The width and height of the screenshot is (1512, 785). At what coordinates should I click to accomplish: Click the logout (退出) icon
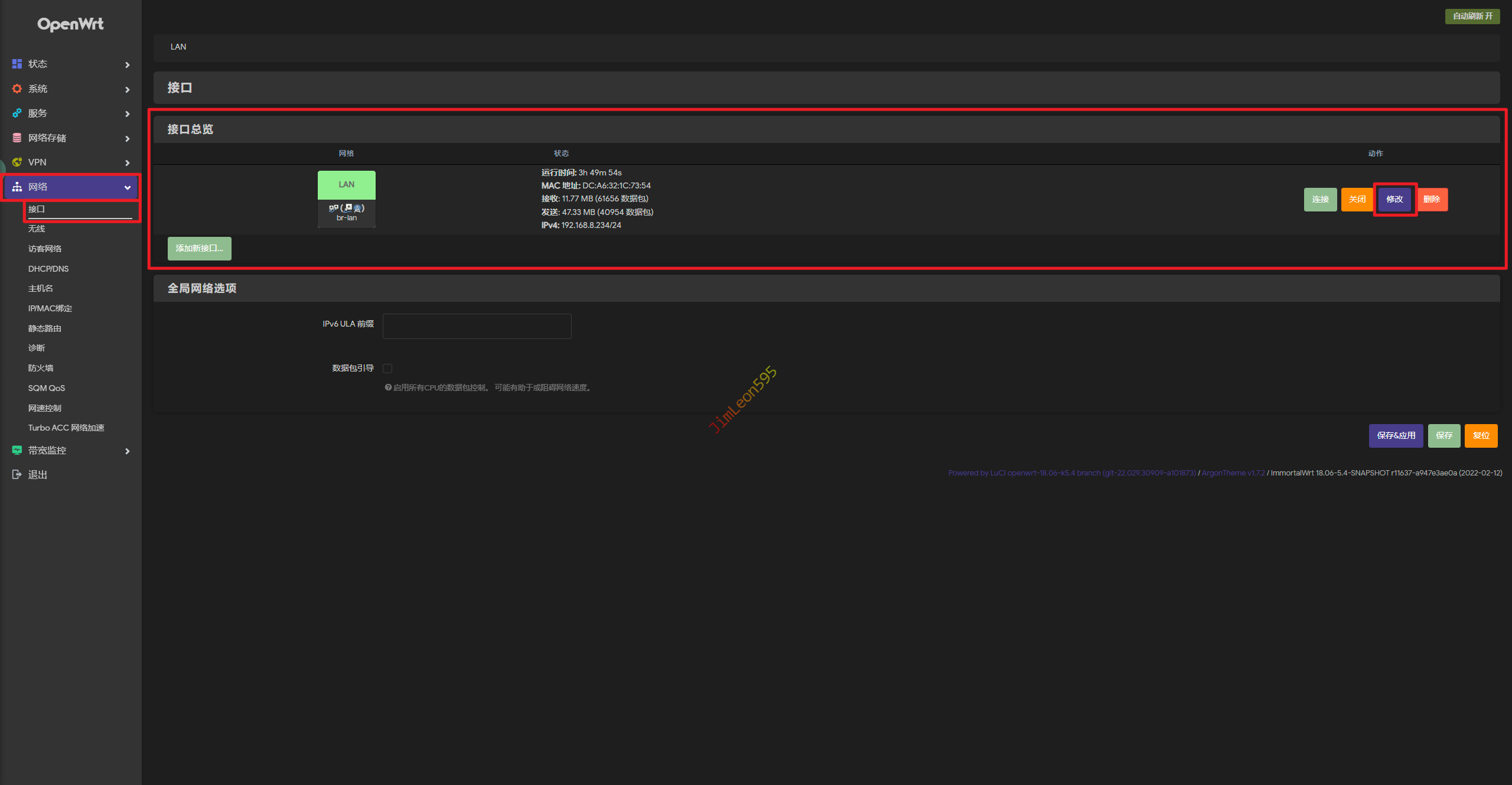[x=17, y=474]
